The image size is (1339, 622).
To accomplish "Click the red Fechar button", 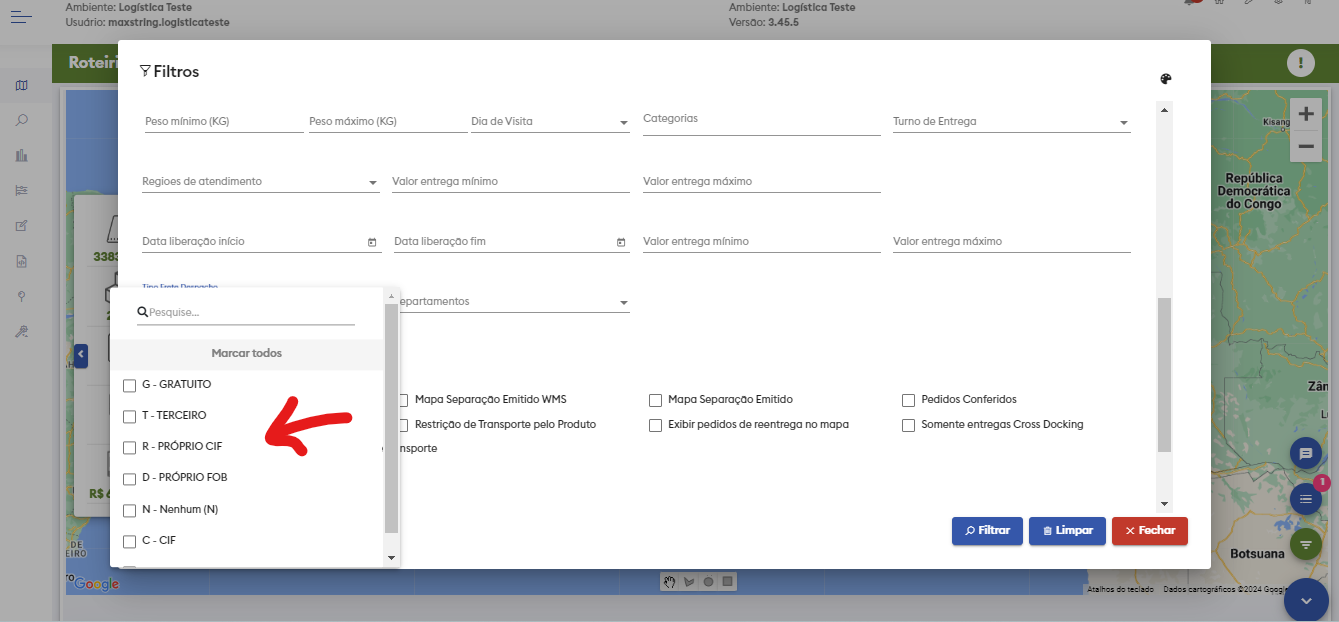I will (1149, 531).
